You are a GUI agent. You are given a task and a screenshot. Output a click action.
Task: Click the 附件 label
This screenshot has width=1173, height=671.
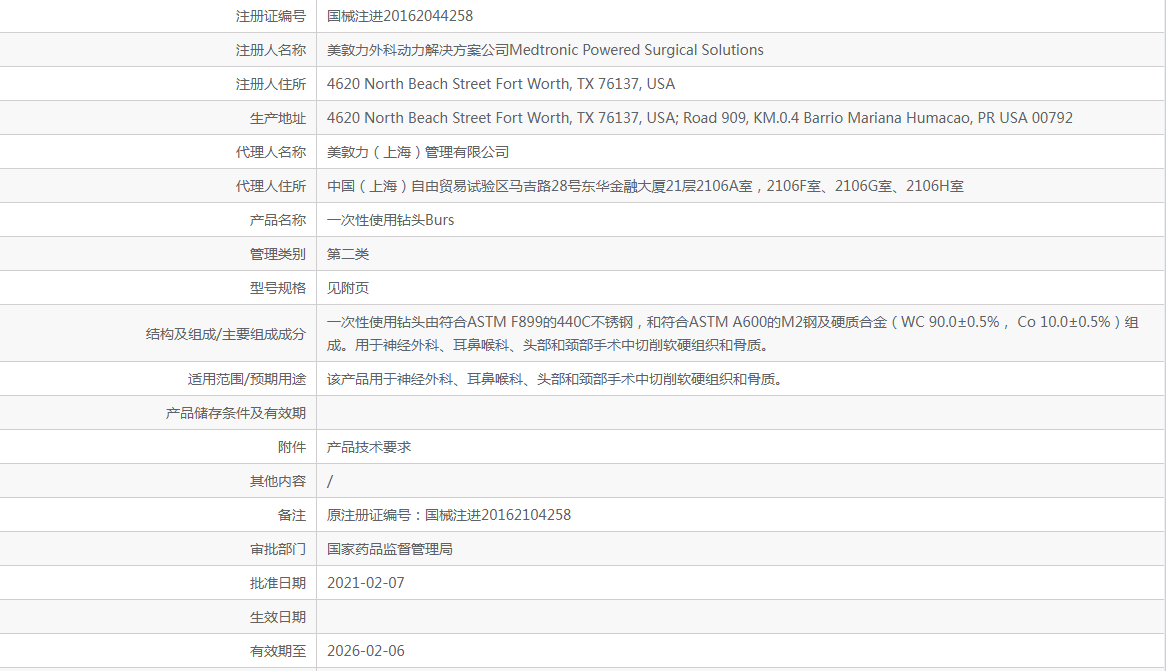(292, 447)
